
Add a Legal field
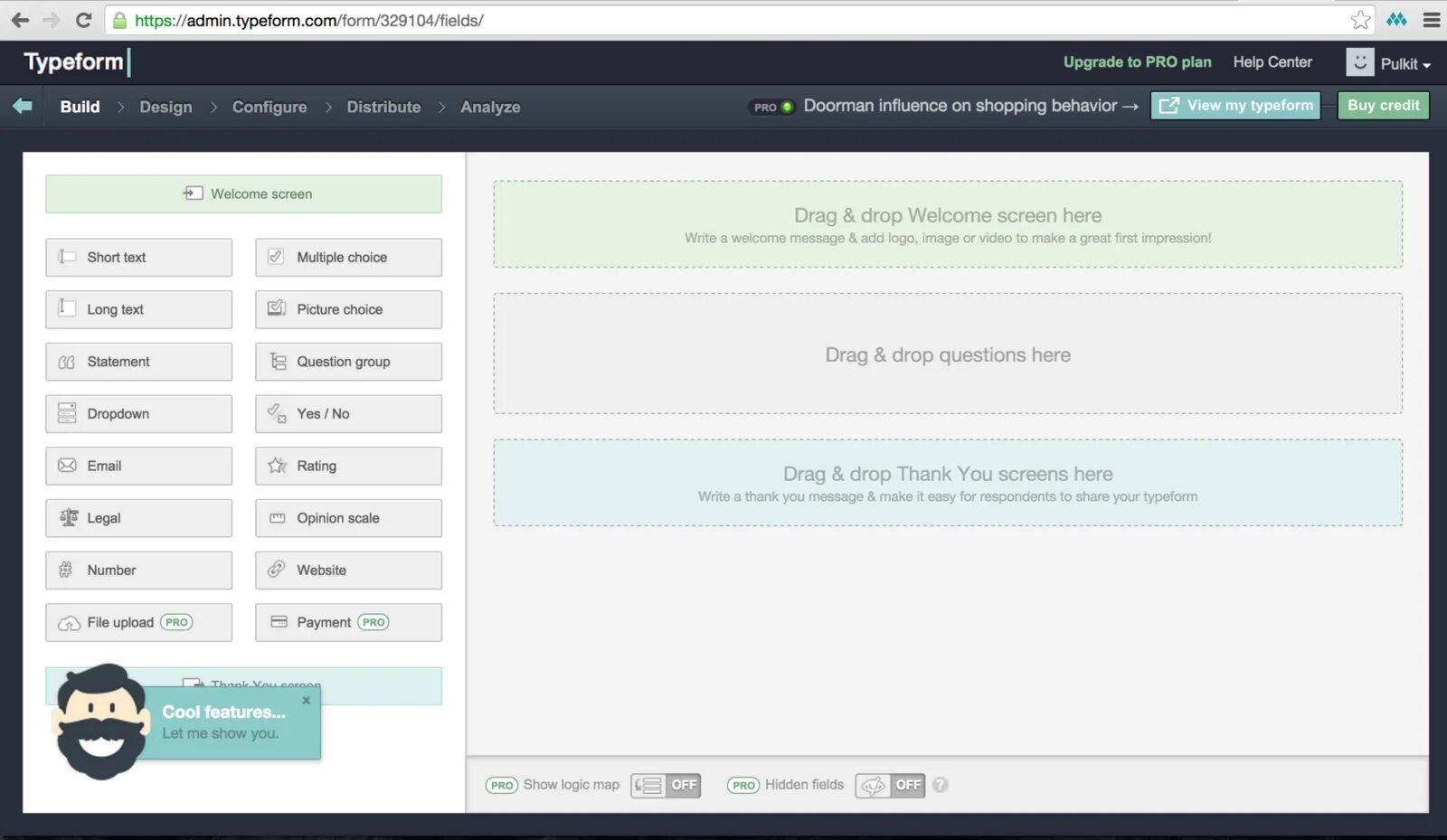click(138, 518)
